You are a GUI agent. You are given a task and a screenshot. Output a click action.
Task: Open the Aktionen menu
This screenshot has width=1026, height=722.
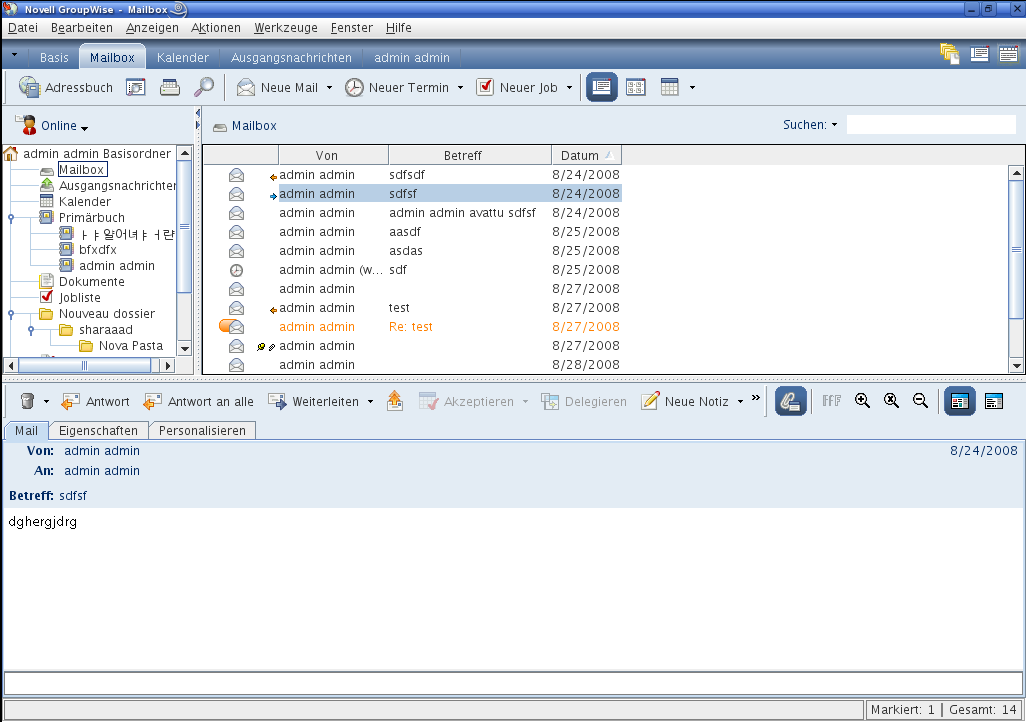coord(216,27)
